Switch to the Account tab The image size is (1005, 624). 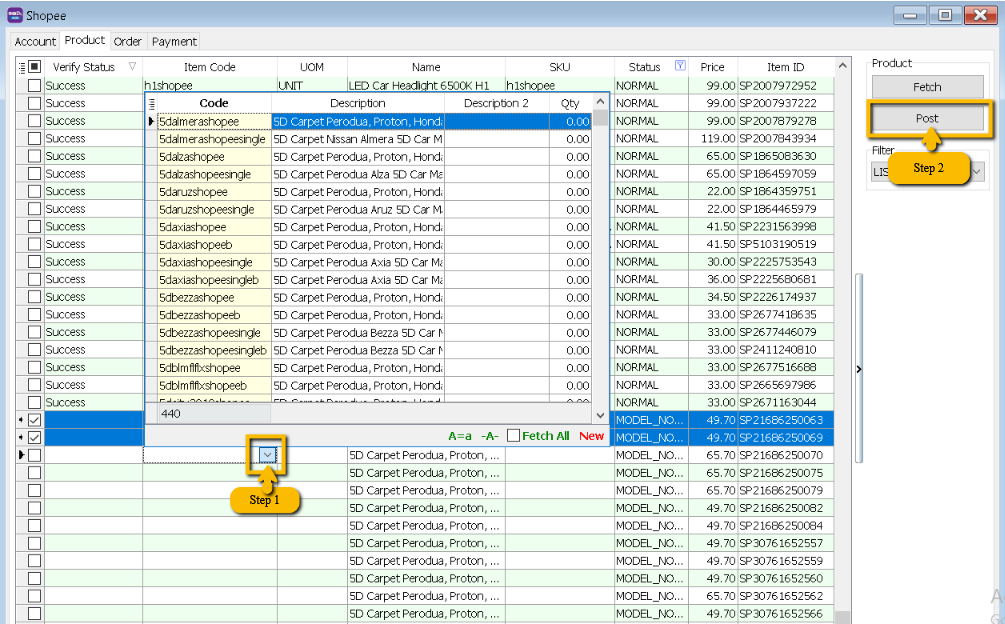point(35,41)
